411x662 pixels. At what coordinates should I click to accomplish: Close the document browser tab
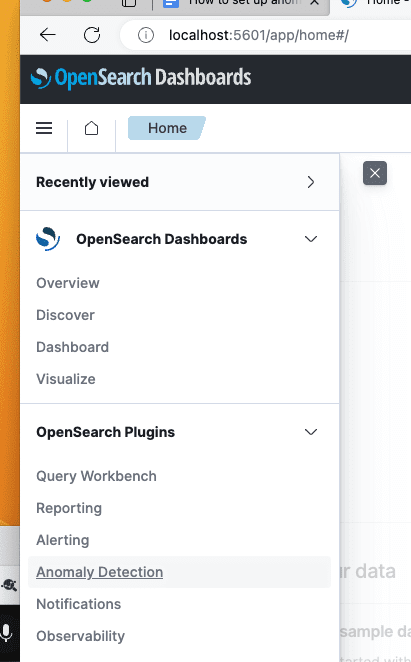pos(314,3)
